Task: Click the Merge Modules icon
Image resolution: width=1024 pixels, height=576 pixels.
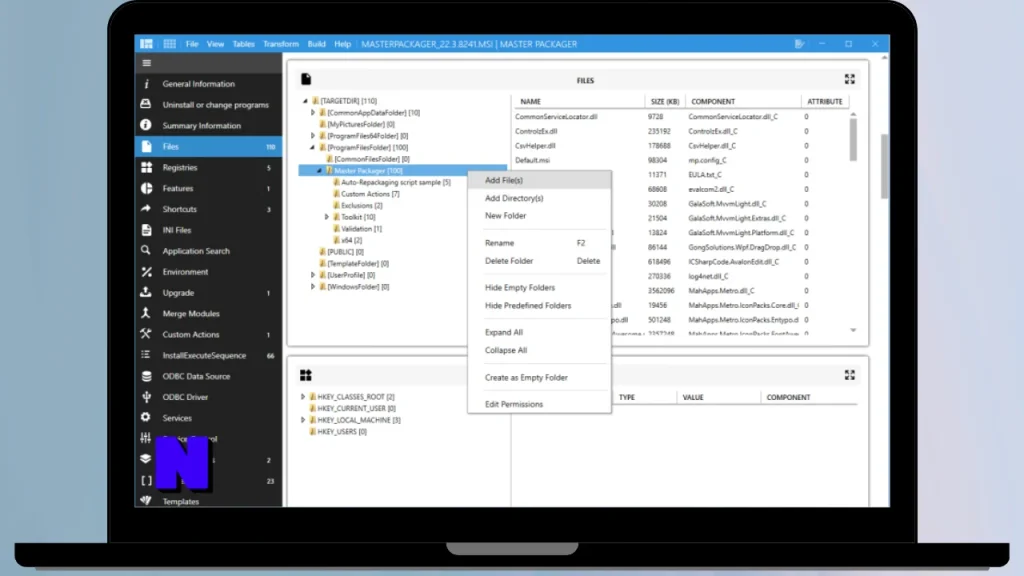Action: point(146,313)
